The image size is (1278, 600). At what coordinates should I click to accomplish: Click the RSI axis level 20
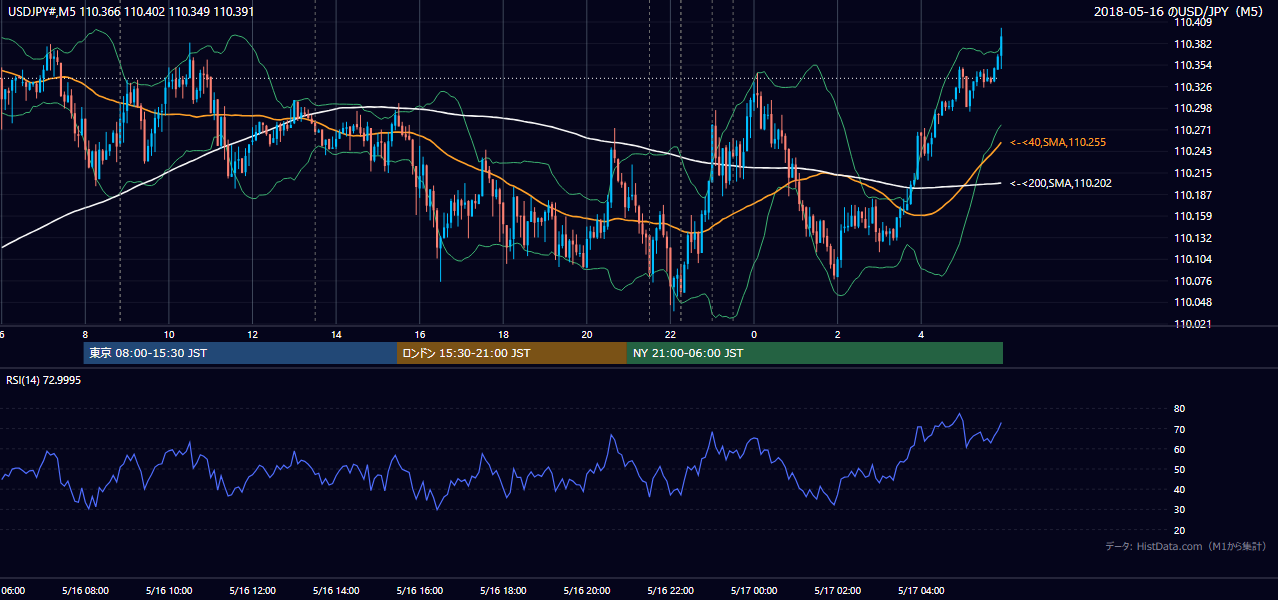coord(1179,530)
